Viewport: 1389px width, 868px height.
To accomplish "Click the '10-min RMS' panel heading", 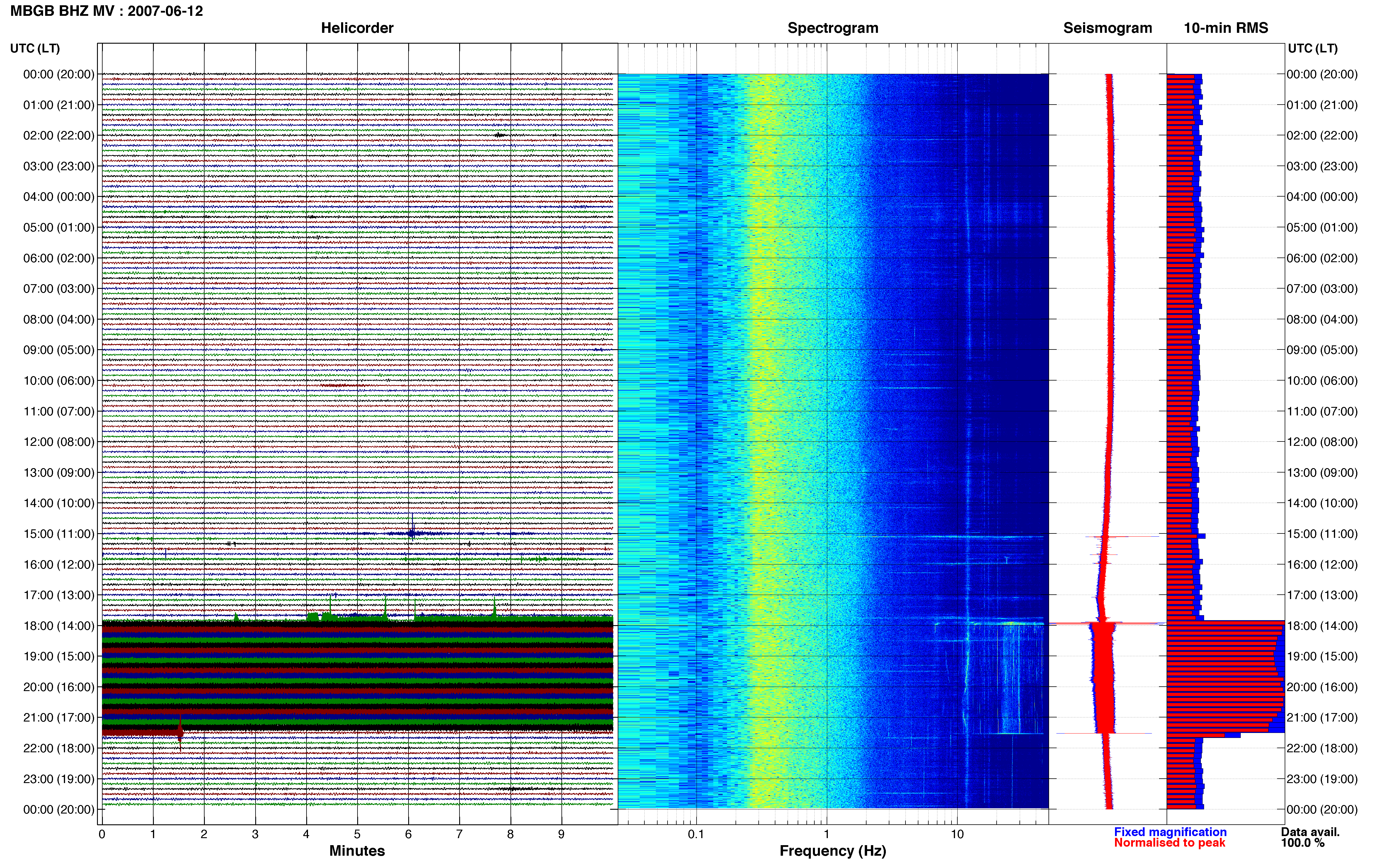I will point(1226,28).
